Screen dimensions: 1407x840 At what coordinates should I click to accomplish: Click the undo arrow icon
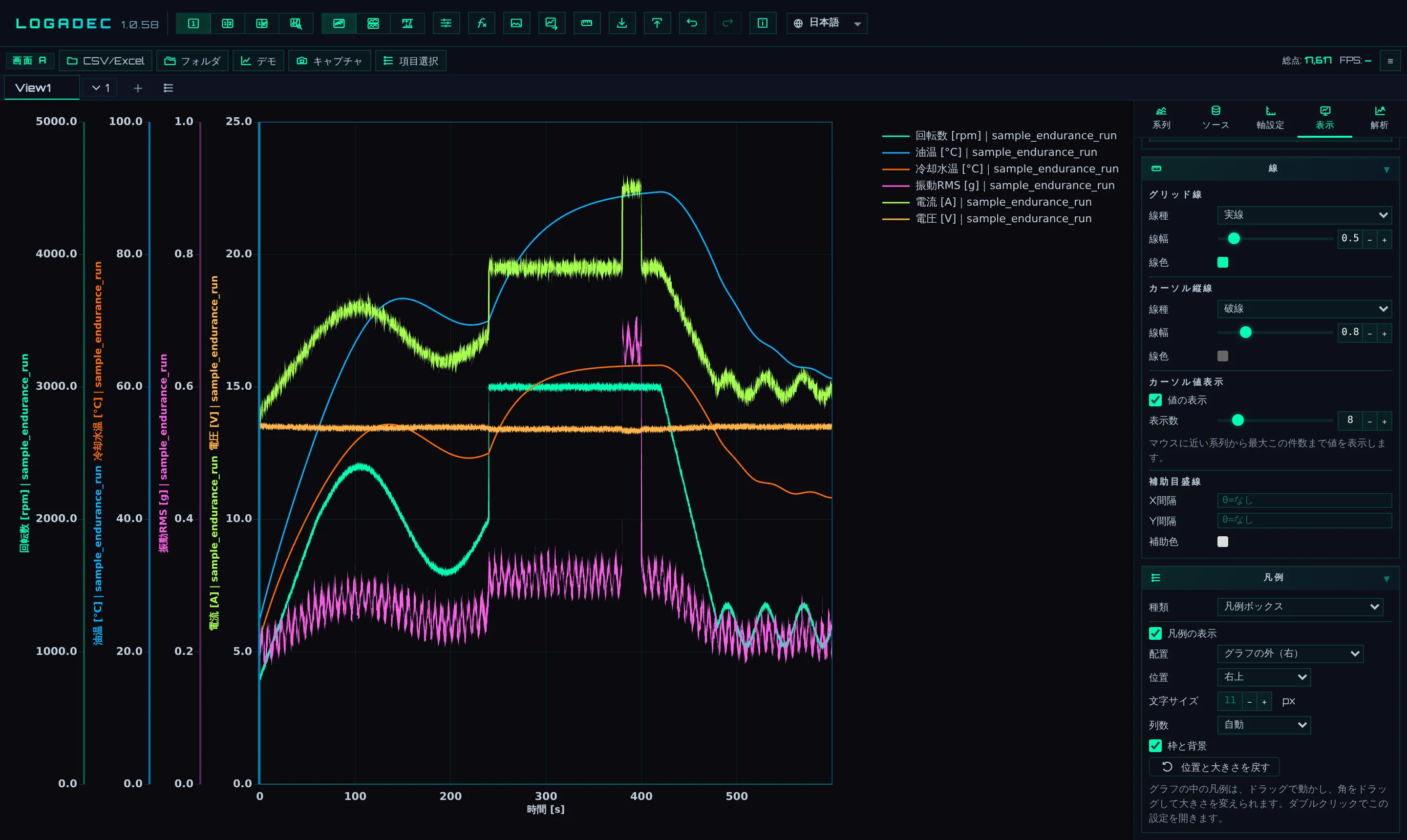(x=692, y=23)
